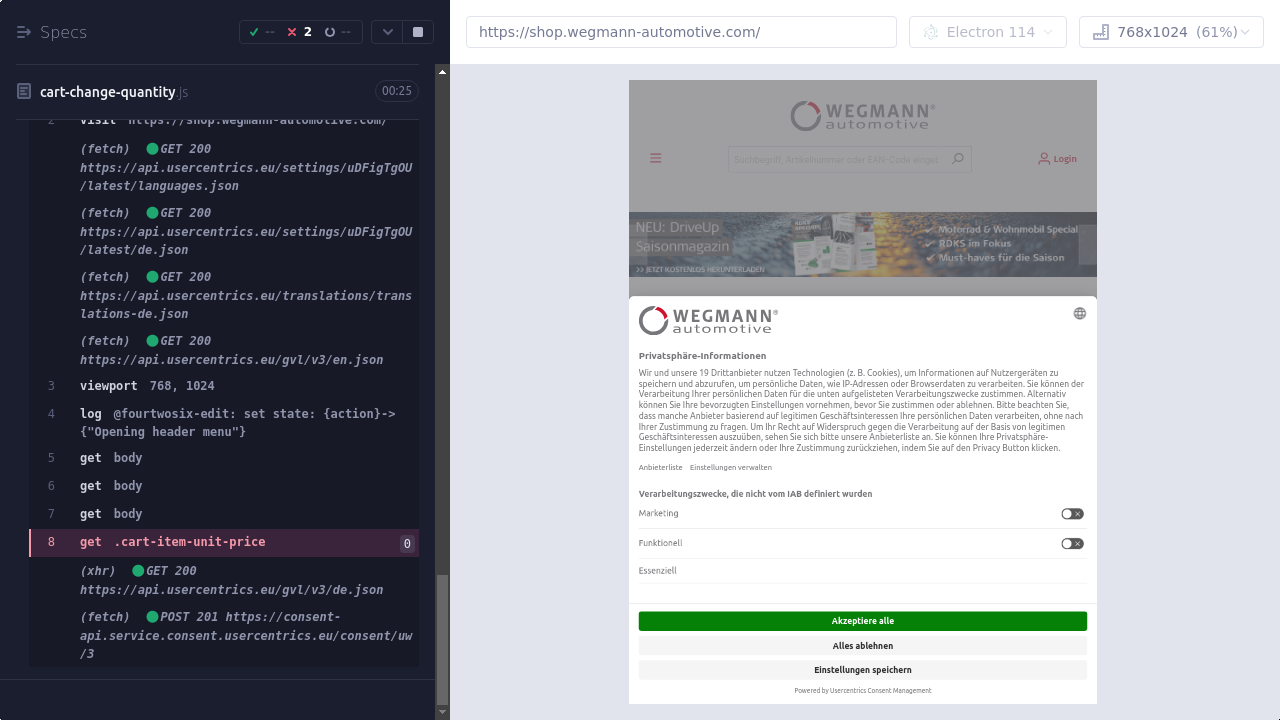Click the 'Alles ablehnen' button
The width and height of the screenshot is (1280, 720).
[862, 646]
